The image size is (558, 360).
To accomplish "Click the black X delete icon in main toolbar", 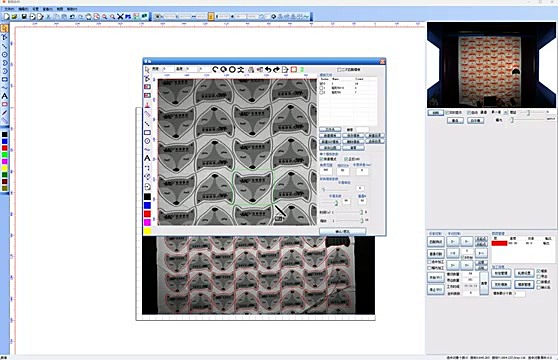I will [120, 16].
